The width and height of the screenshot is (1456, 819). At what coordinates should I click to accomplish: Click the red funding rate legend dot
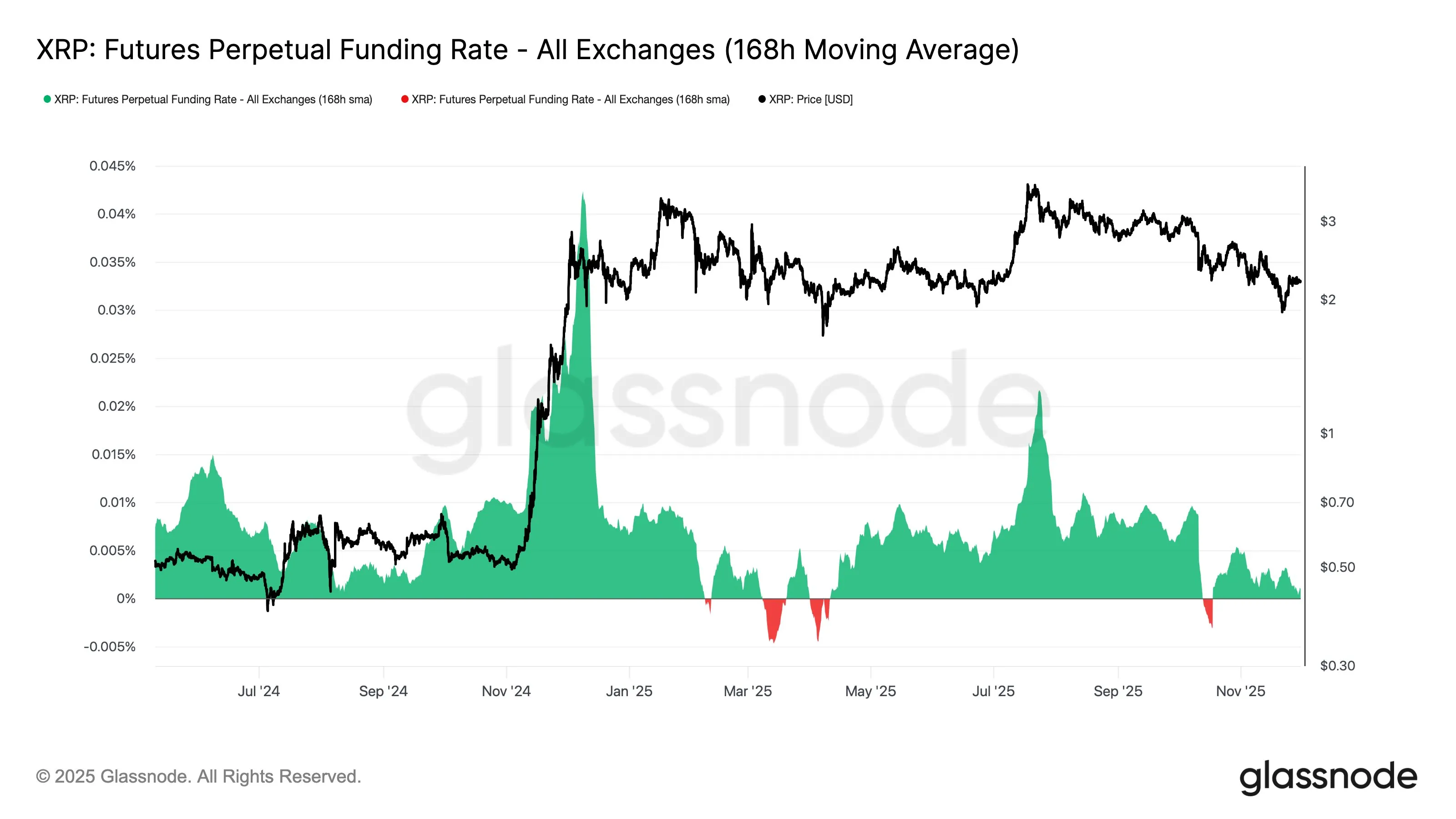(404, 100)
